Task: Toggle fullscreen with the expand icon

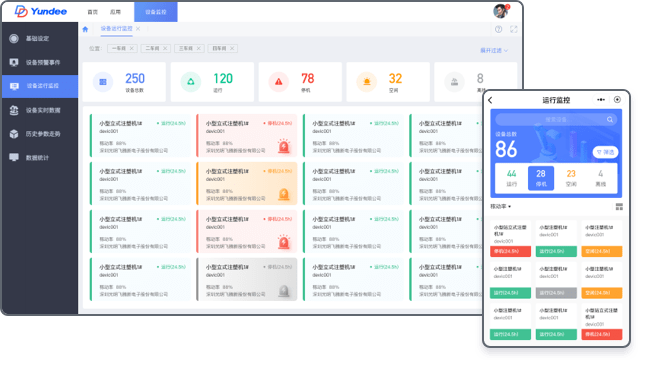Action: tap(513, 29)
